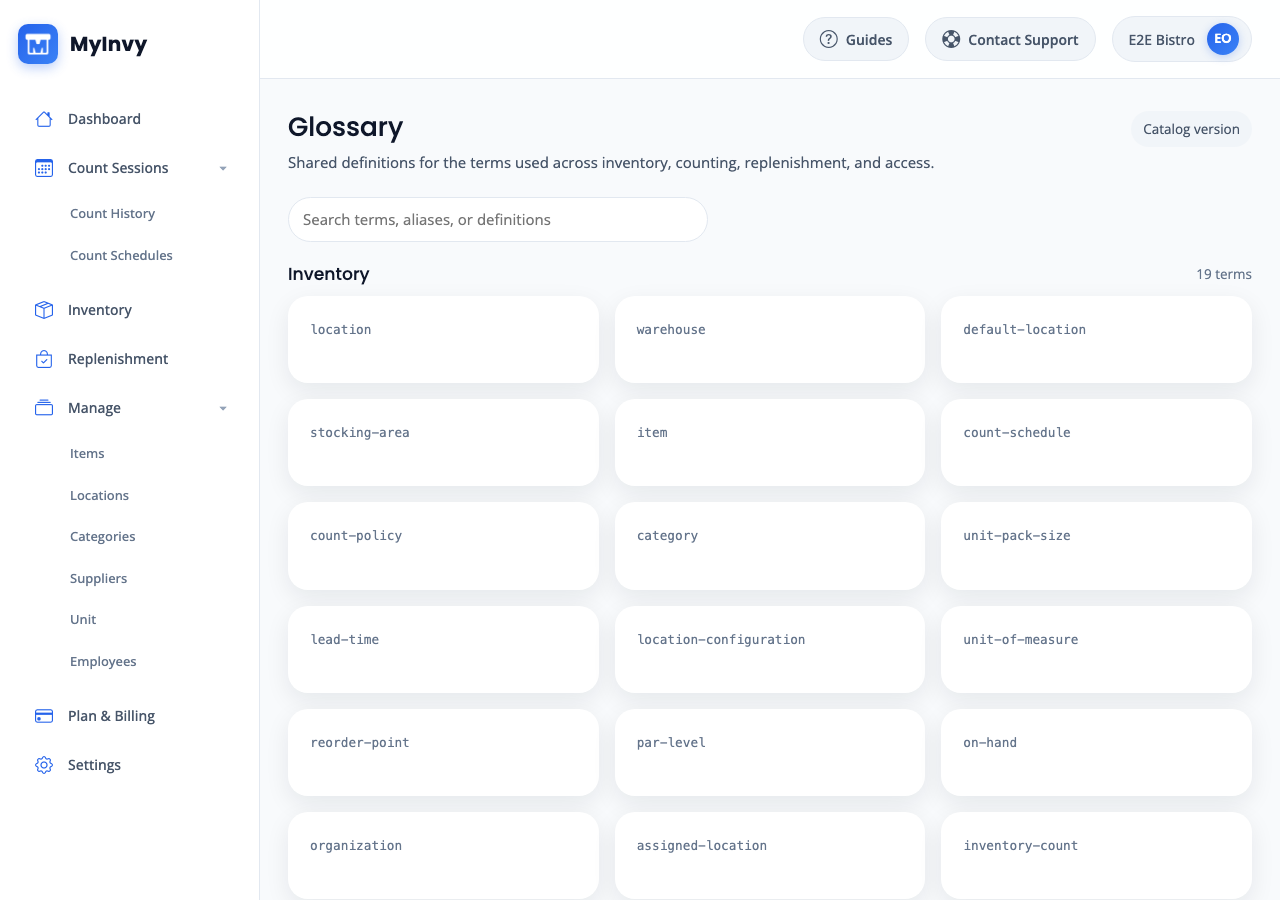
Task: Open Categories under Manage
Action: (102, 536)
